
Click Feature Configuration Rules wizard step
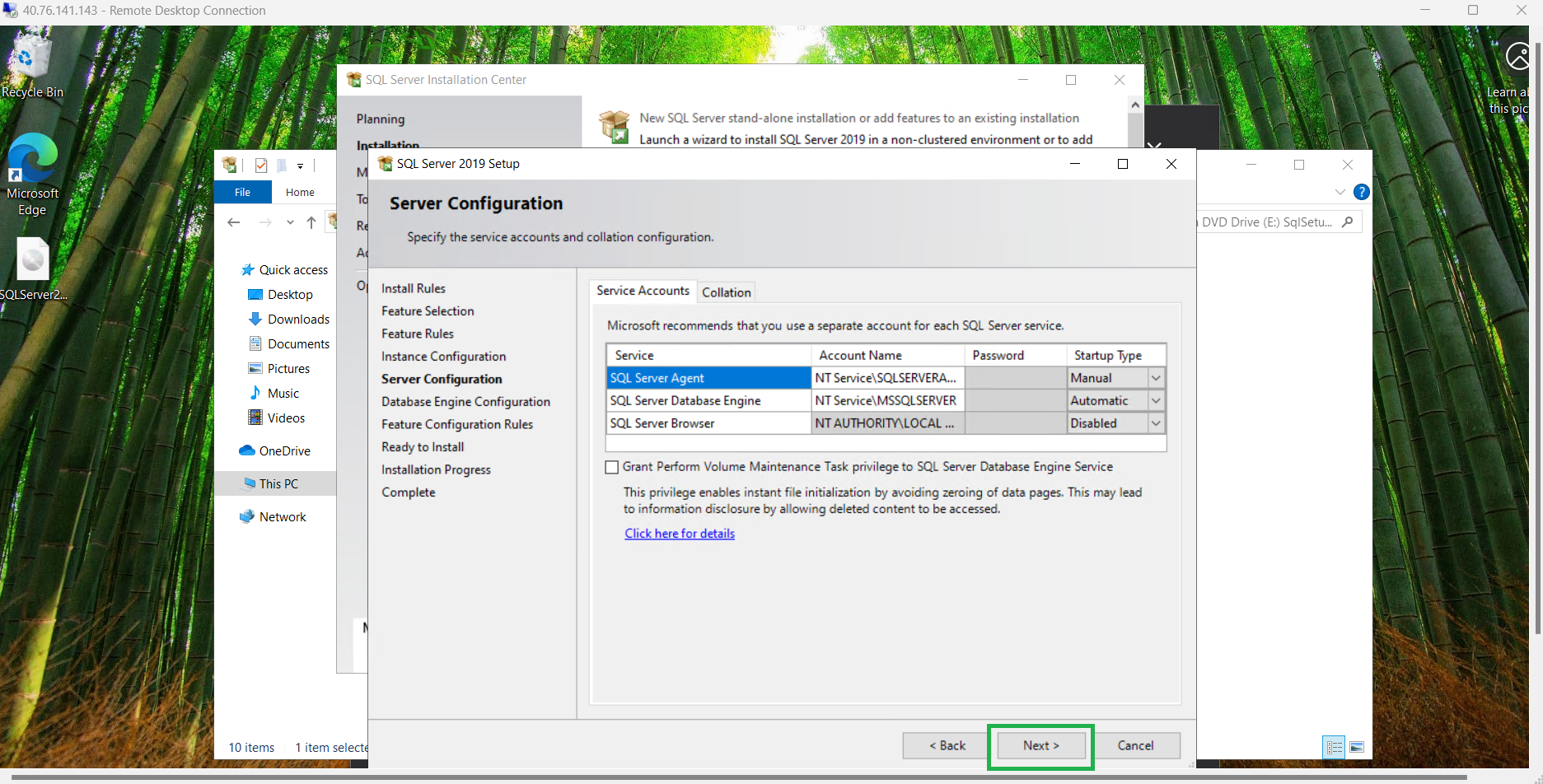[x=457, y=425]
